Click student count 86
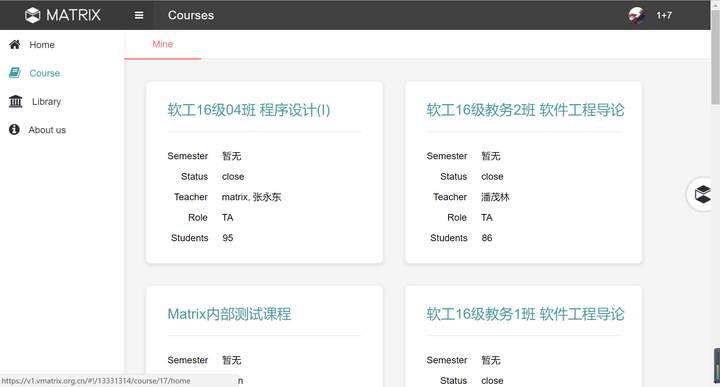 [487, 238]
